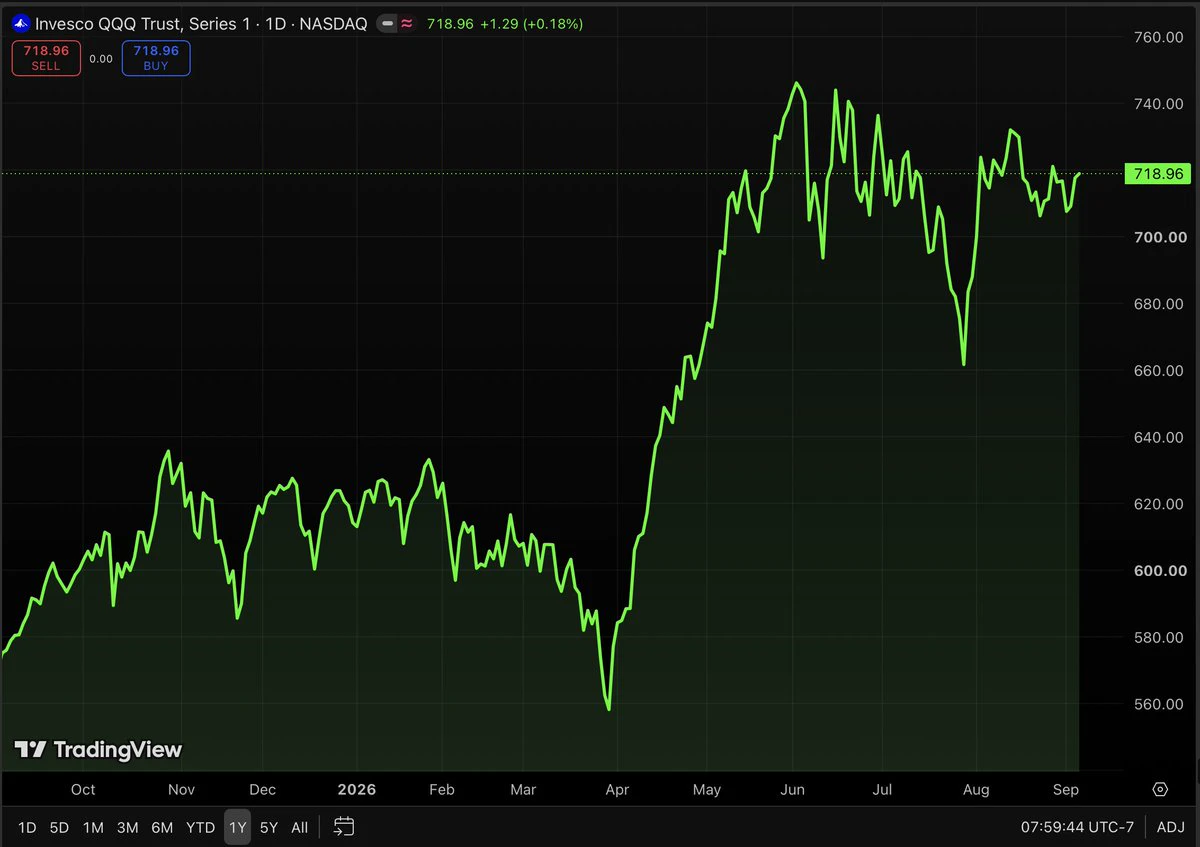Viewport: 1200px width, 847px height.
Task: Click the 718.96 BUY button
Action: (156, 58)
